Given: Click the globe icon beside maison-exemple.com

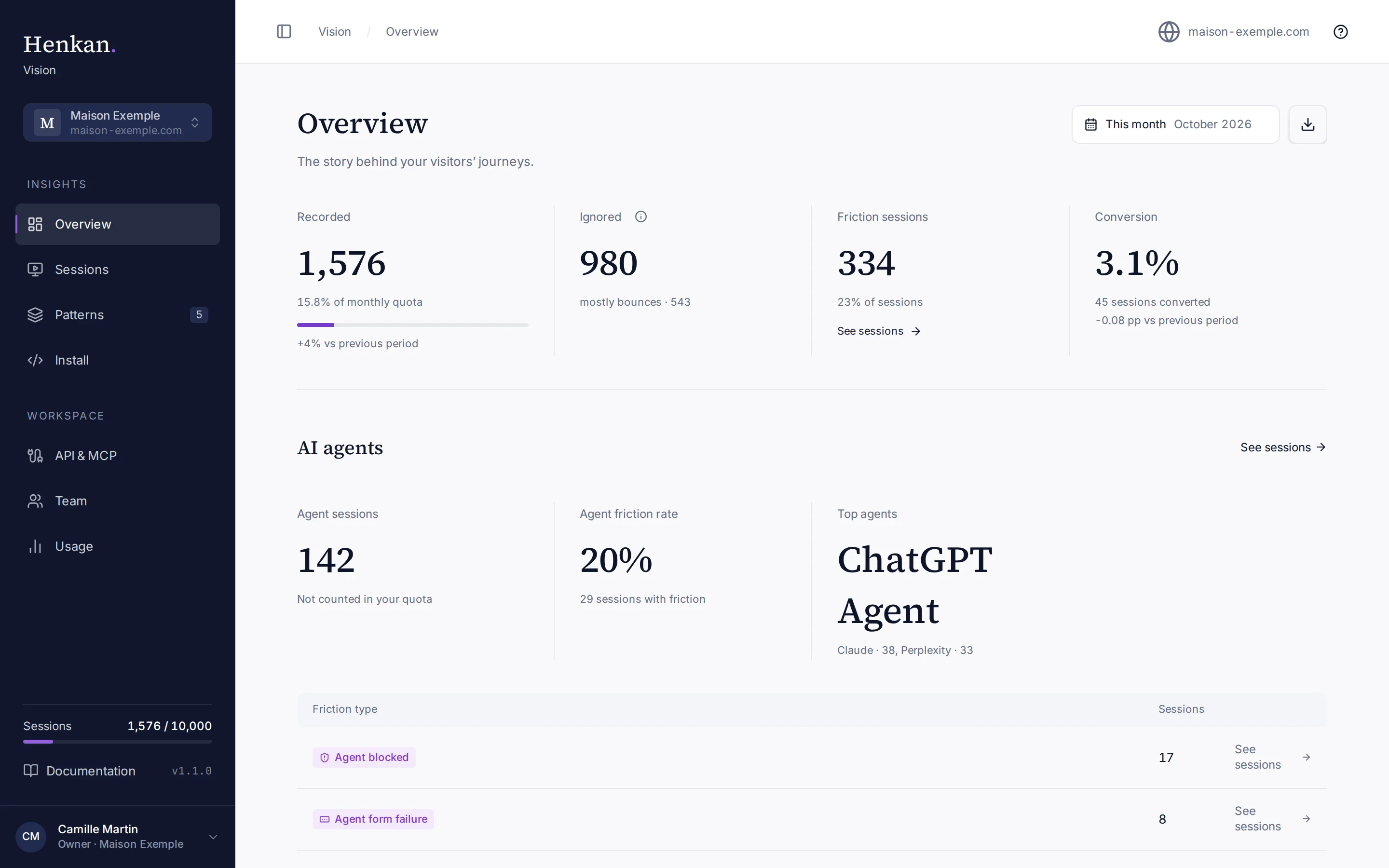Looking at the screenshot, I should coord(1169,31).
